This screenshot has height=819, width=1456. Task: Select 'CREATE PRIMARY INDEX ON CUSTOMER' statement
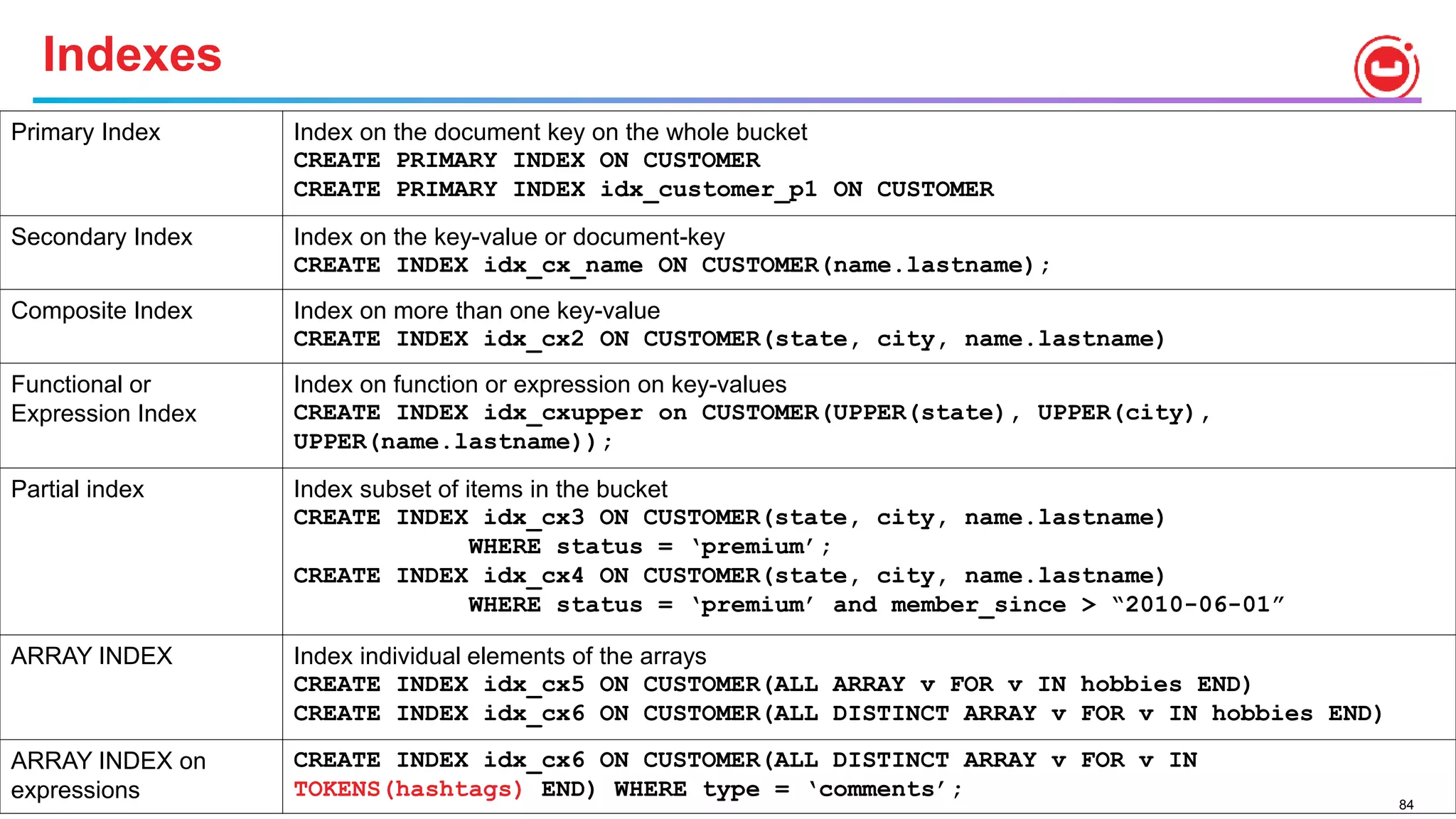[527, 161]
